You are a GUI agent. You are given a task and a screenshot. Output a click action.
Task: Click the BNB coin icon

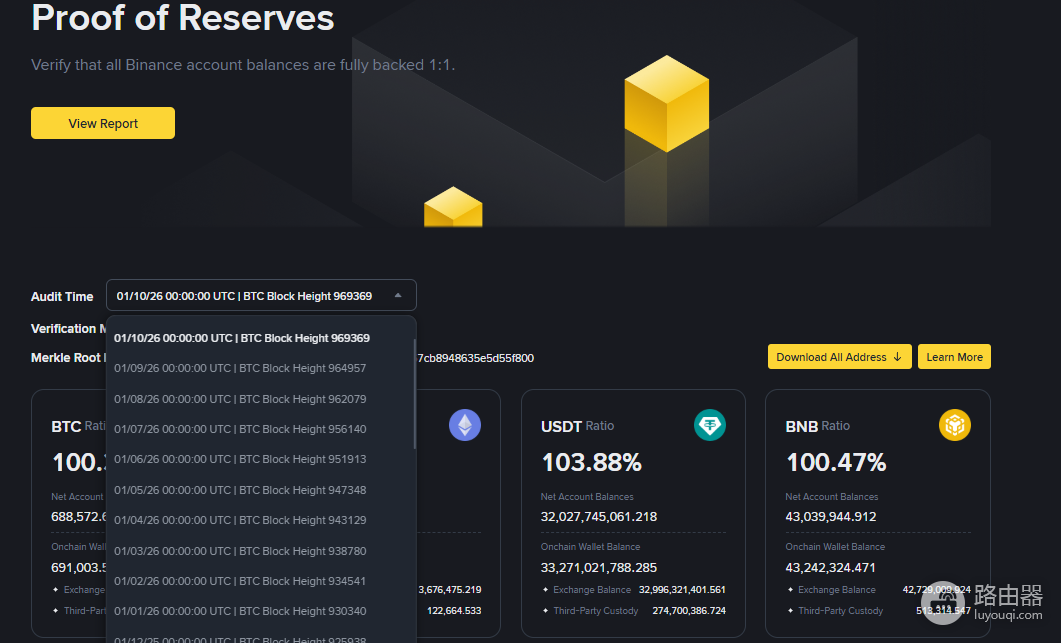[x=955, y=425]
